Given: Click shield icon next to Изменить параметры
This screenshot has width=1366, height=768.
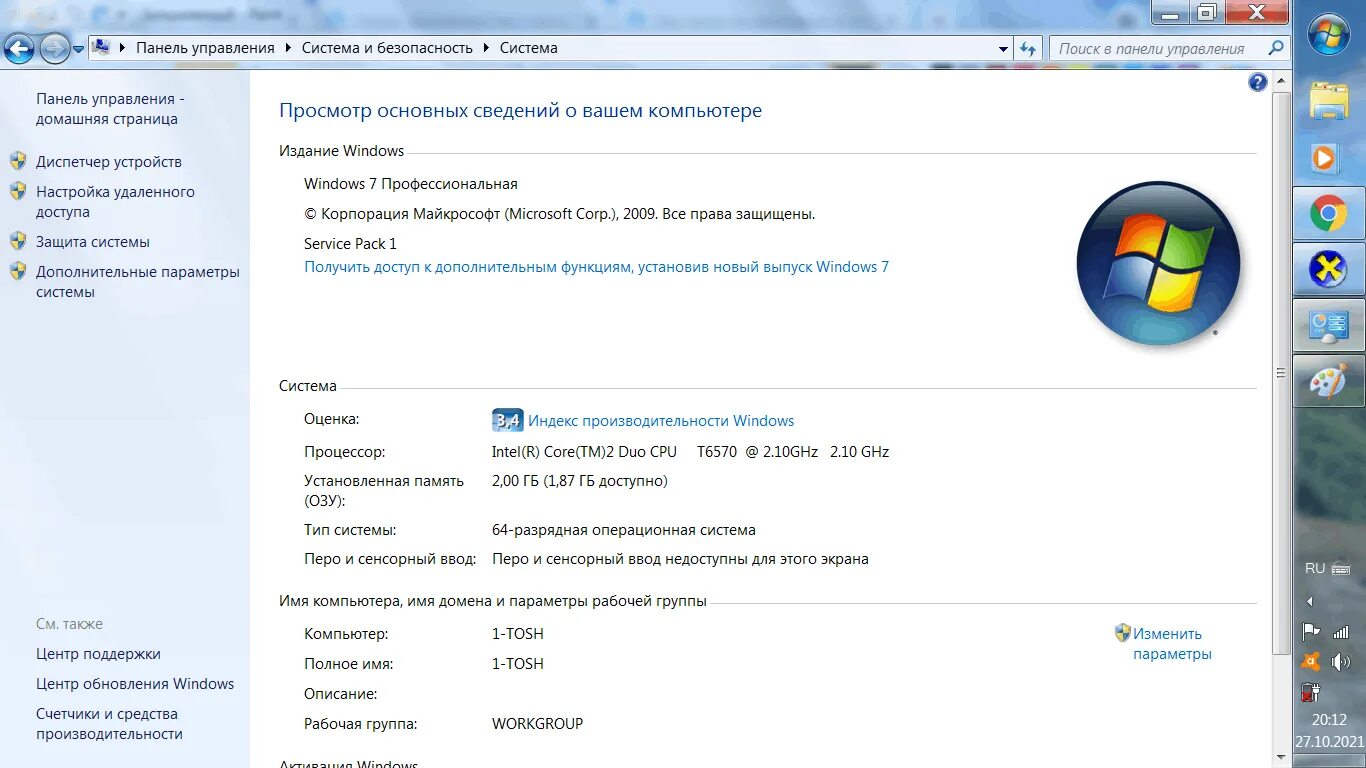Looking at the screenshot, I should (x=1122, y=633).
